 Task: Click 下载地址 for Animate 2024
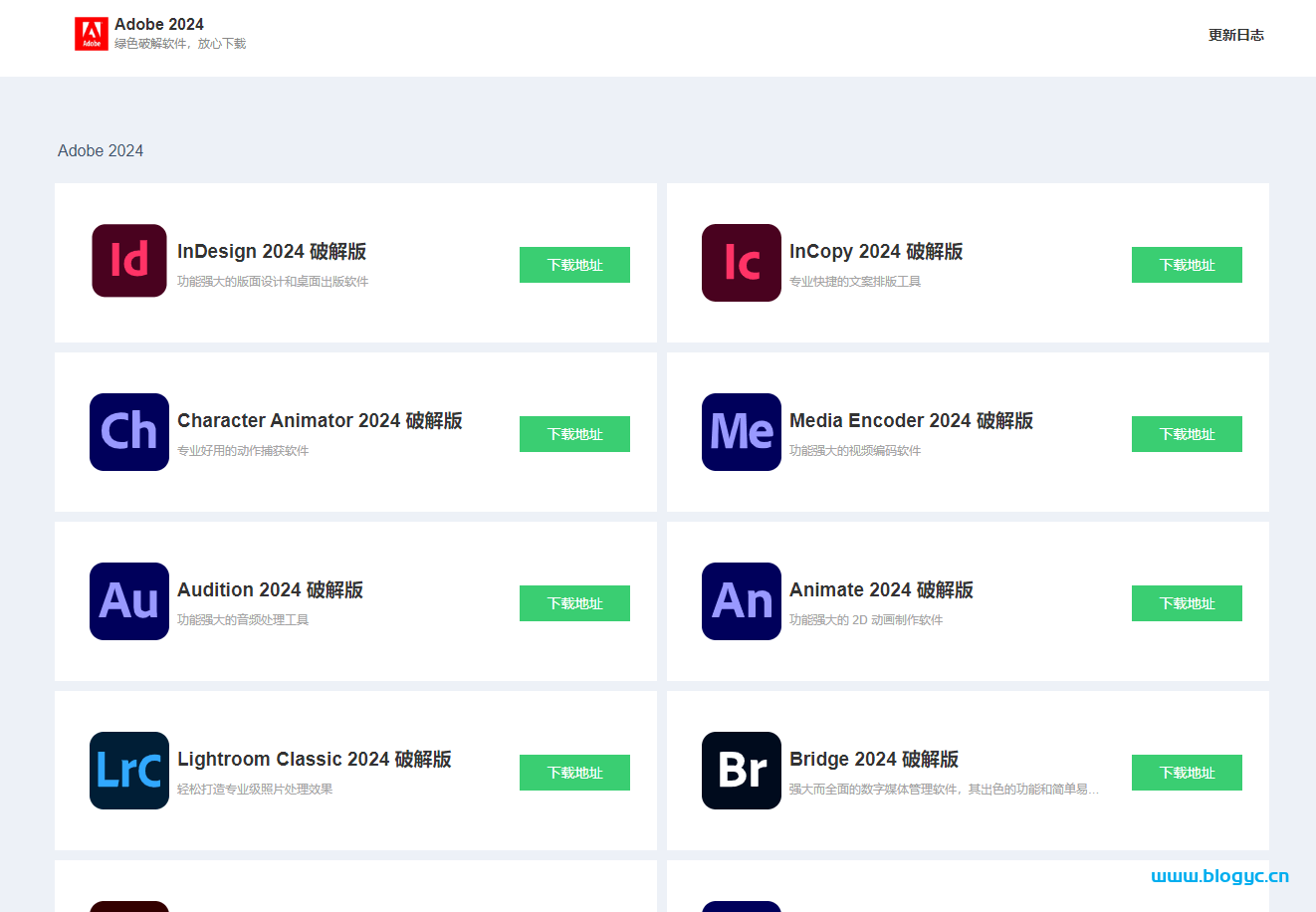point(1187,603)
